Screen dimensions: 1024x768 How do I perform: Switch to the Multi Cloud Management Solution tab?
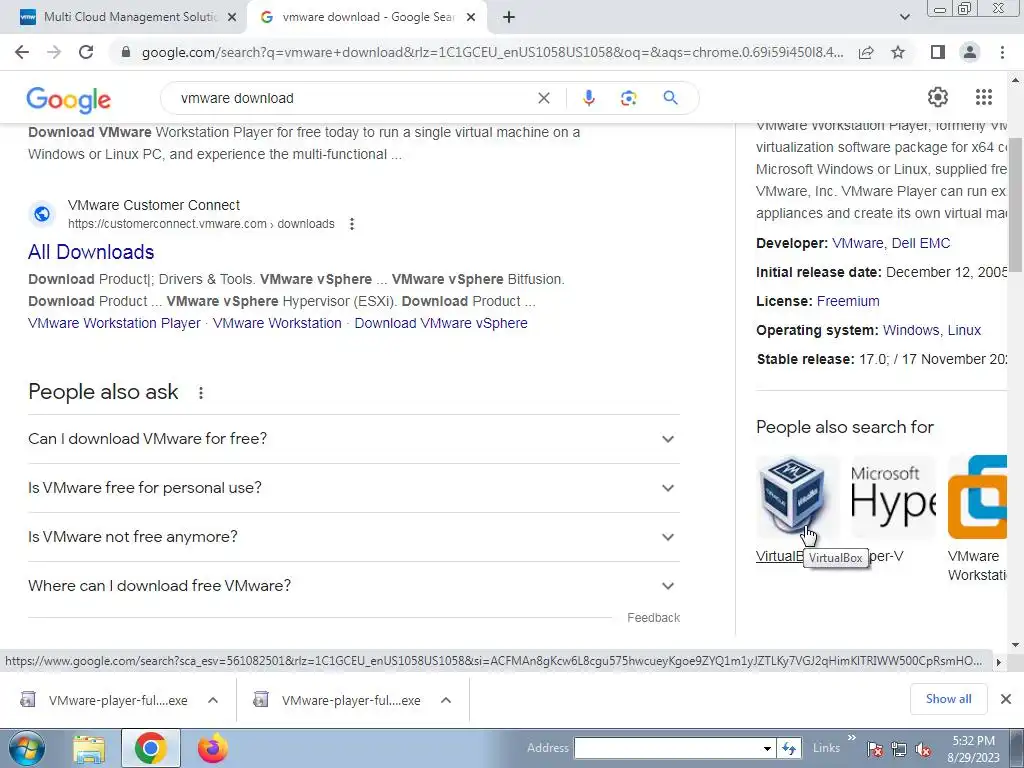click(x=124, y=18)
